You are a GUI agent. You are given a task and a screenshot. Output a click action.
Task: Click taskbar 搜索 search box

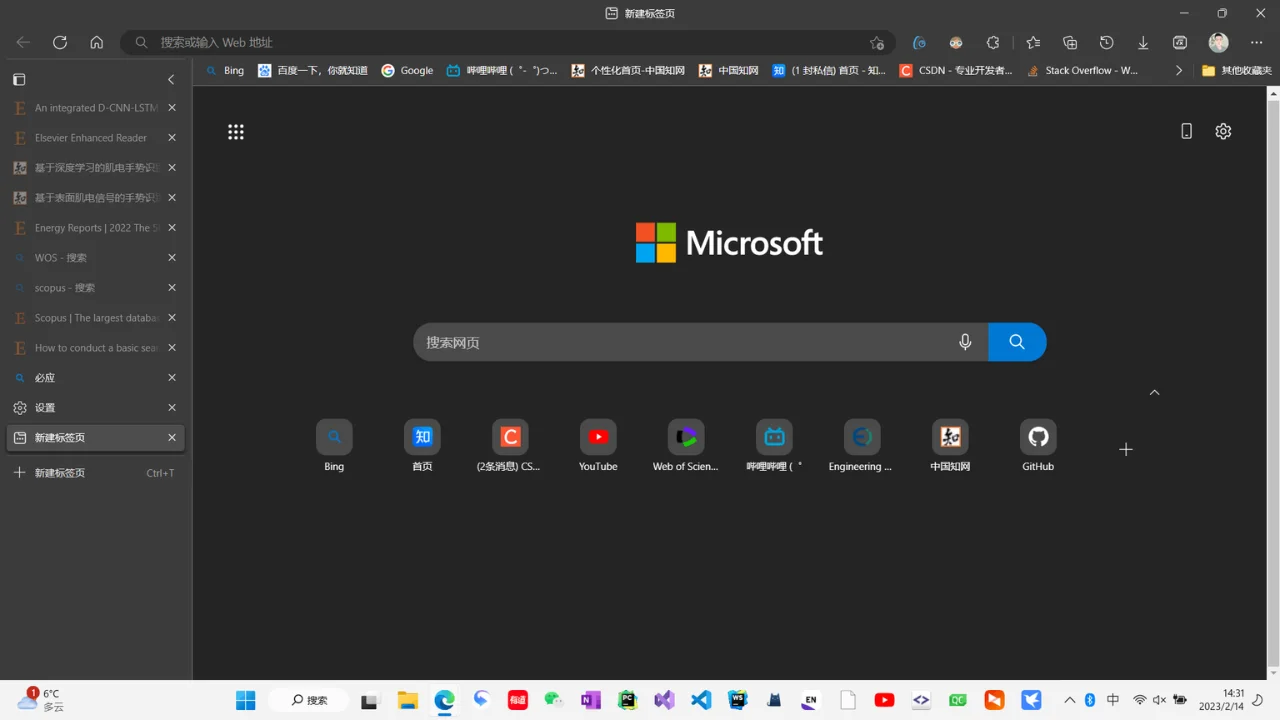point(309,700)
